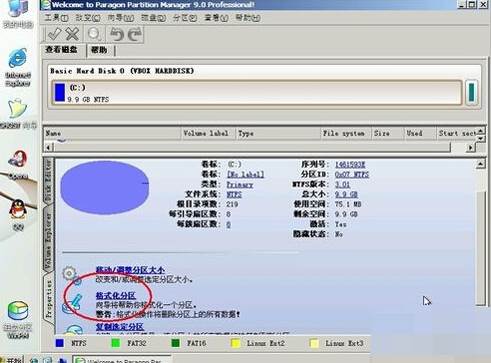Switch to the Disk Editor vertical tab
The height and width of the screenshot is (363, 491).
(49, 180)
